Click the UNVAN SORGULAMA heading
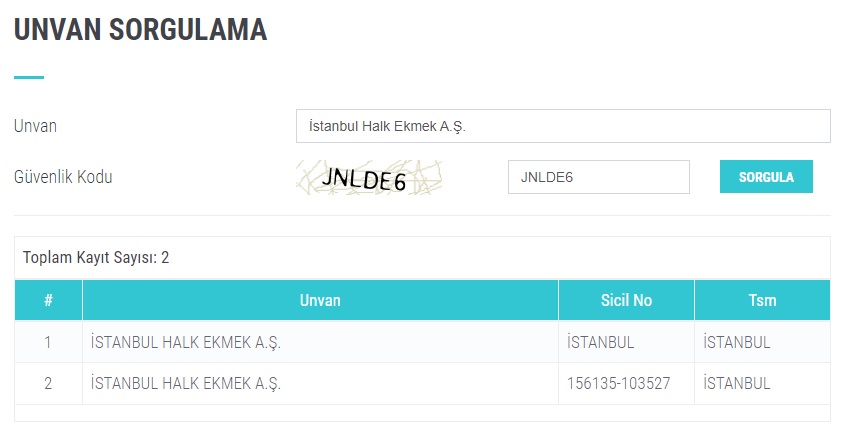Viewport: 856px width, 448px height. pyautogui.click(x=140, y=30)
